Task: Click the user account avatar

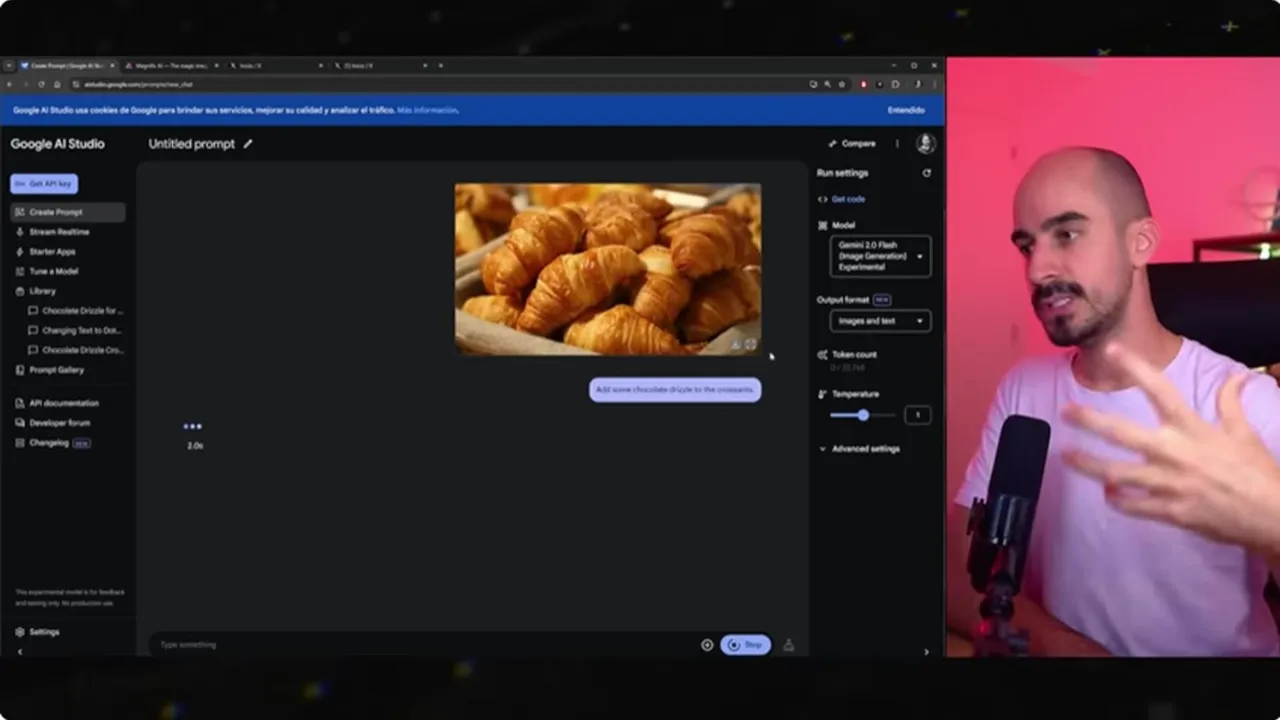Action: pyautogui.click(x=926, y=144)
